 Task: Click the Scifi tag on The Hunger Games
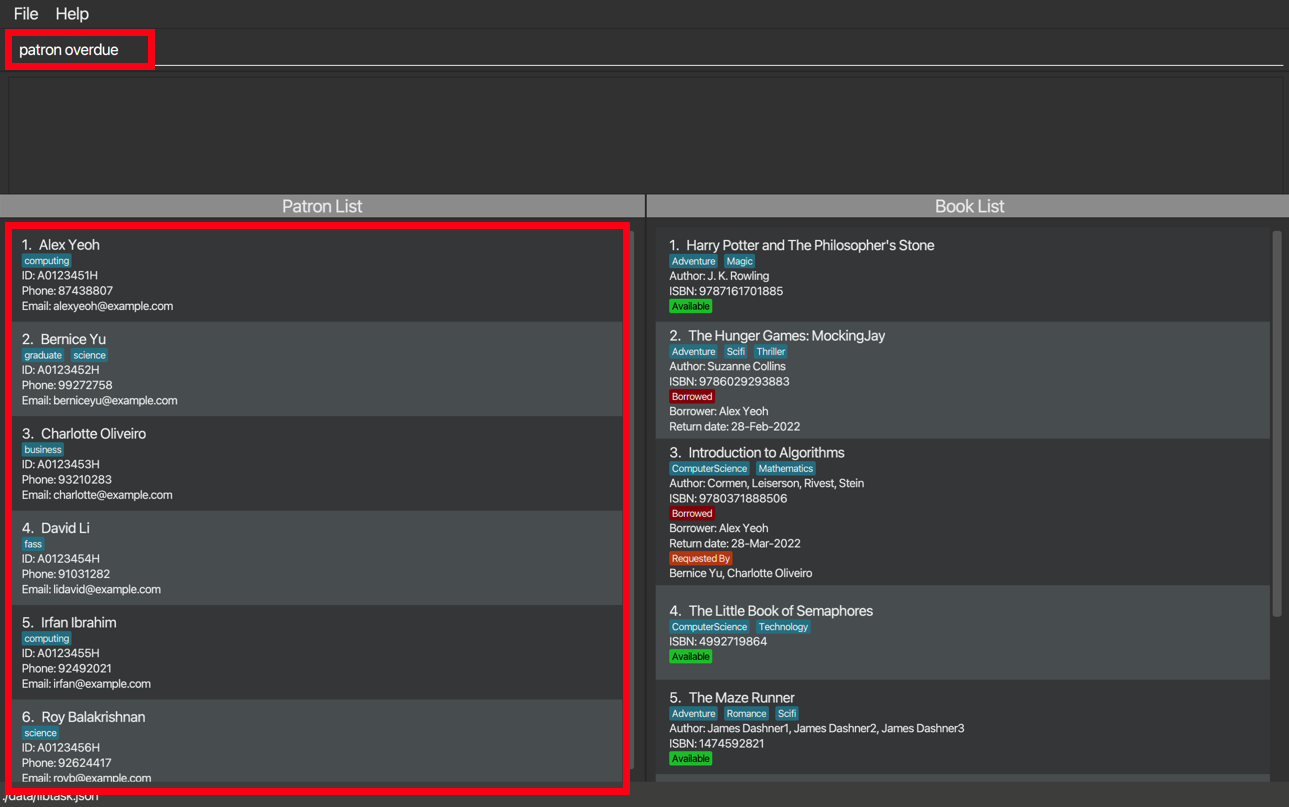pos(735,352)
